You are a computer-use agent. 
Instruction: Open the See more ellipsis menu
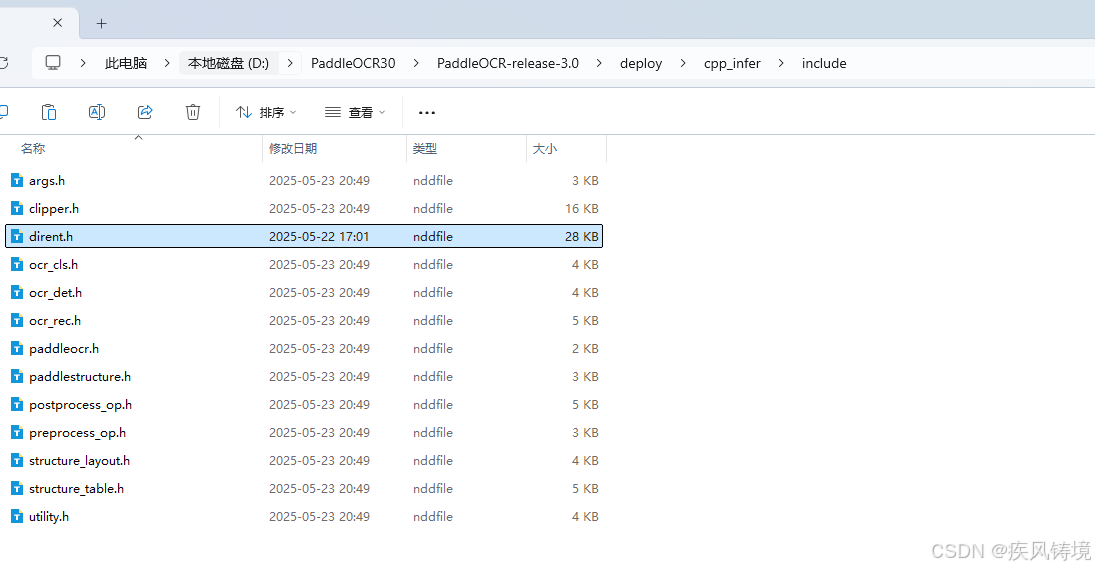(x=427, y=112)
